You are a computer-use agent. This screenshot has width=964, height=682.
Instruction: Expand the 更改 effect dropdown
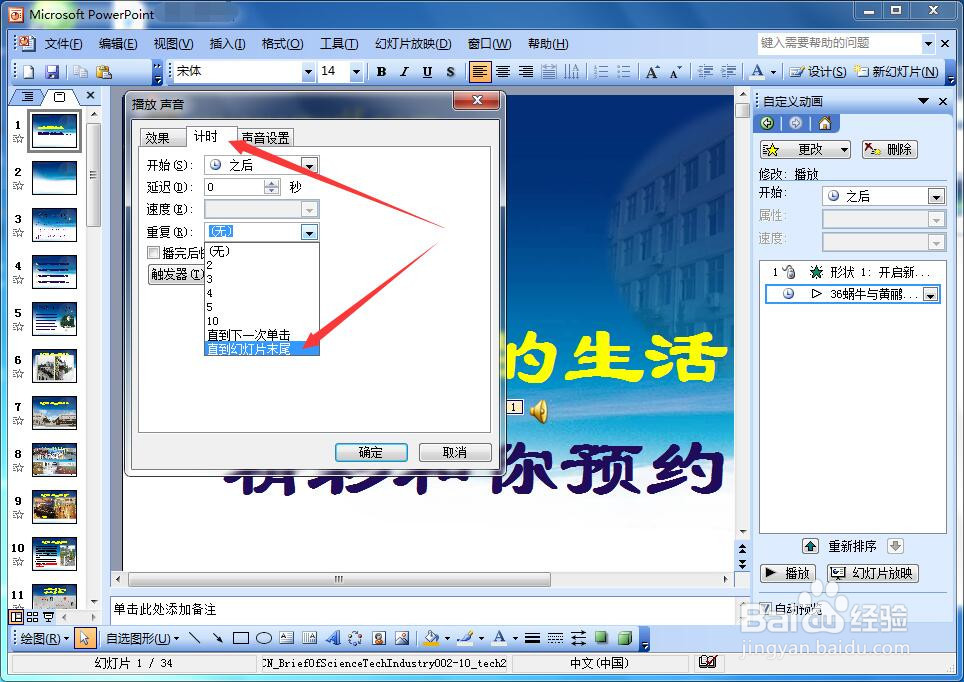[845, 149]
